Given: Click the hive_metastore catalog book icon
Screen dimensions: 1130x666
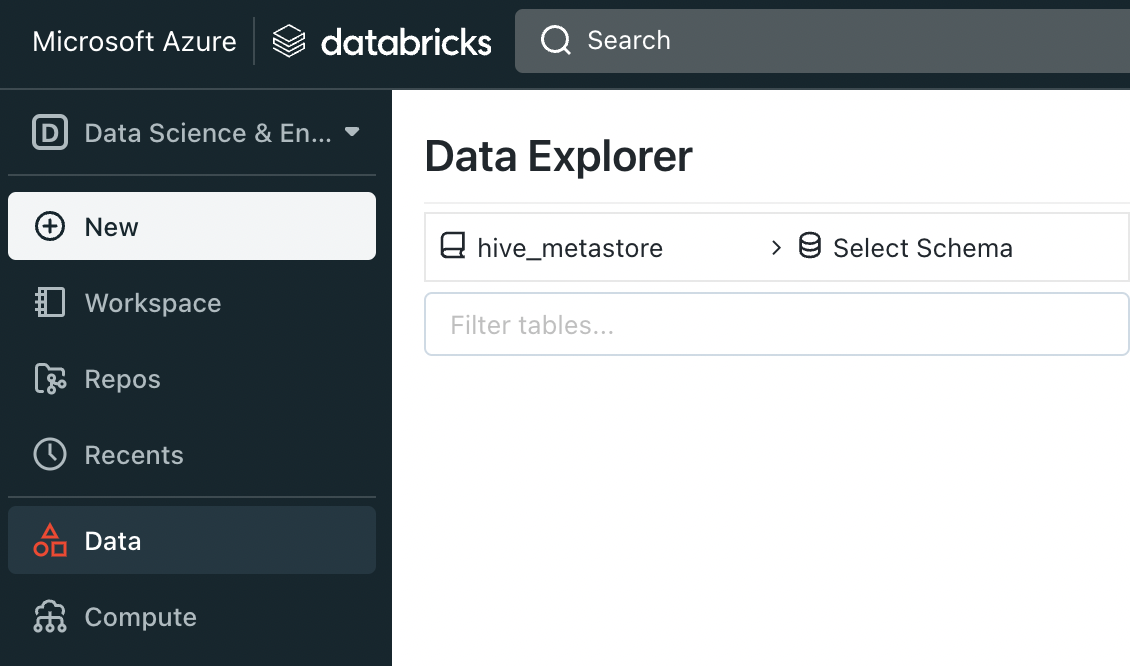Looking at the screenshot, I should pos(453,247).
